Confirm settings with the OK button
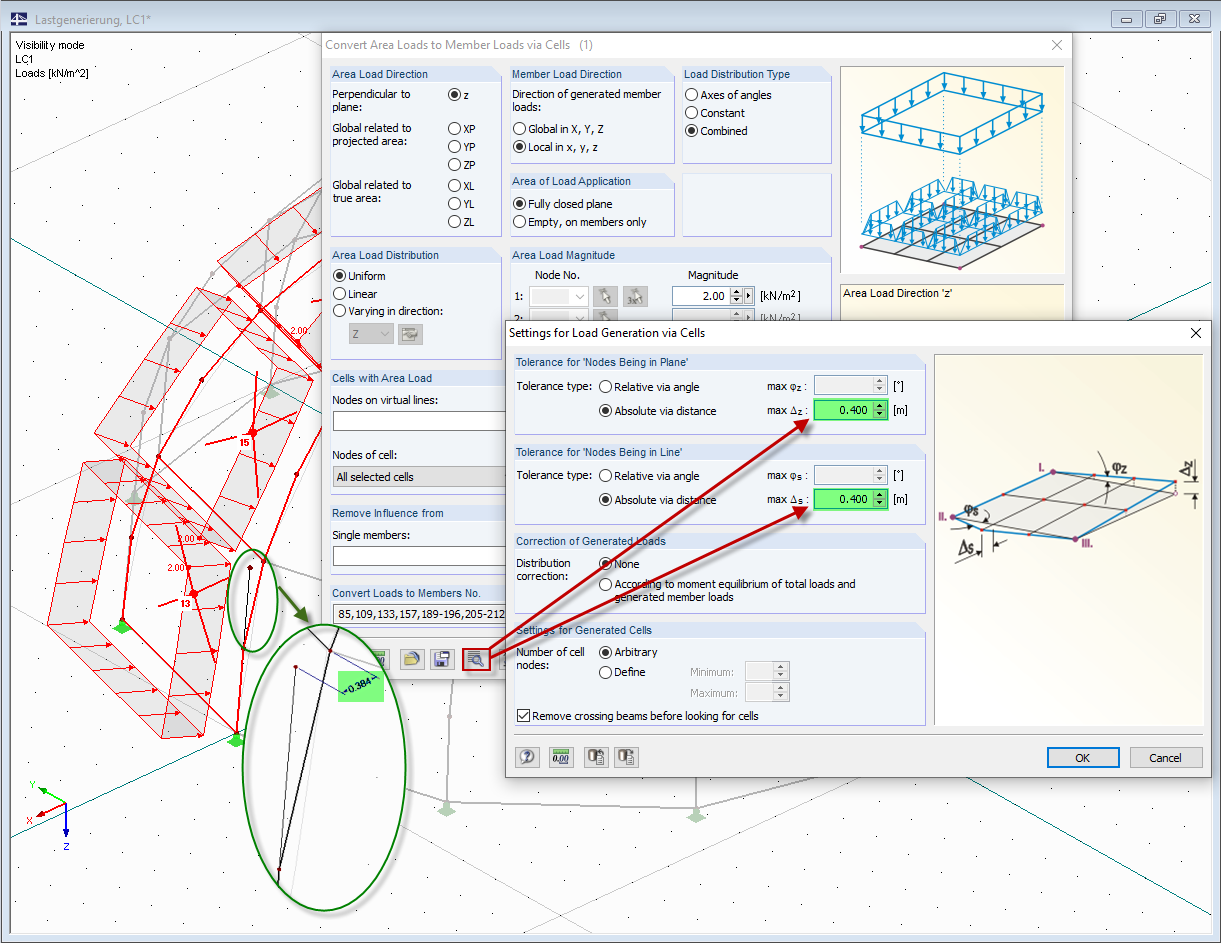Screen dimensions: 1221x943 tap(1083, 758)
